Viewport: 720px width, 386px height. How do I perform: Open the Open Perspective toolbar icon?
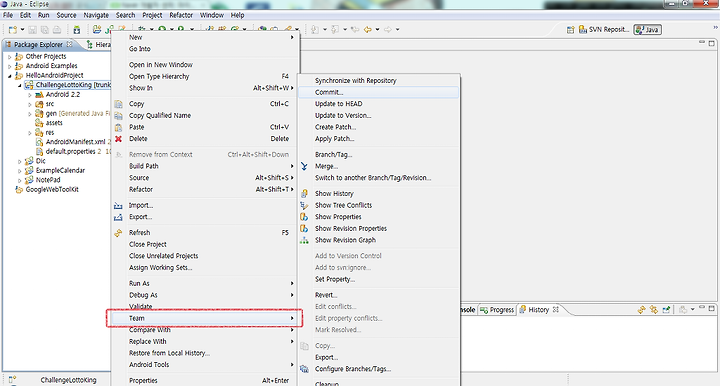570,30
